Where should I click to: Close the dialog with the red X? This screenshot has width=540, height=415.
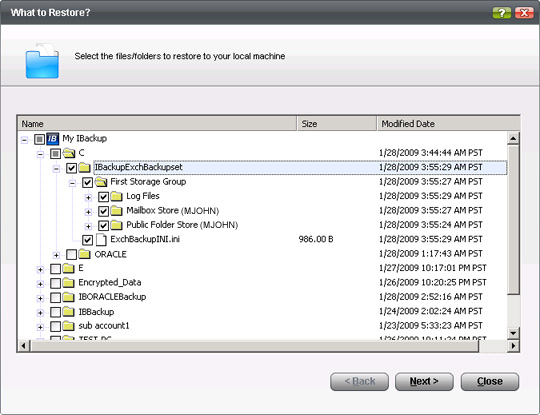click(524, 13)
